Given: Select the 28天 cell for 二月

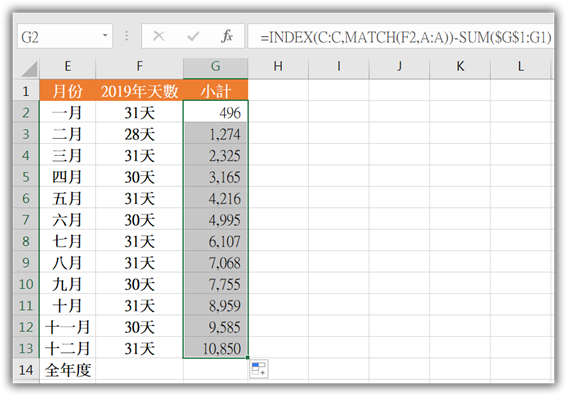Looking at the screenshot, I should (139, 134).
